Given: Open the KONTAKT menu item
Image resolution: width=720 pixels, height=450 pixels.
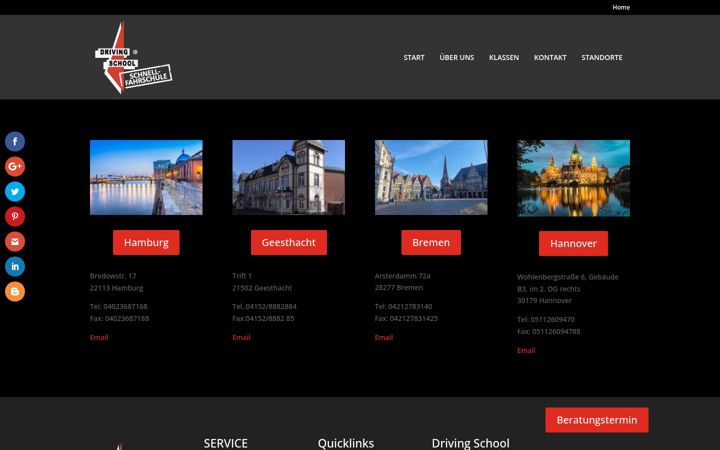Looking at the screenshot, I should [550, 57].
